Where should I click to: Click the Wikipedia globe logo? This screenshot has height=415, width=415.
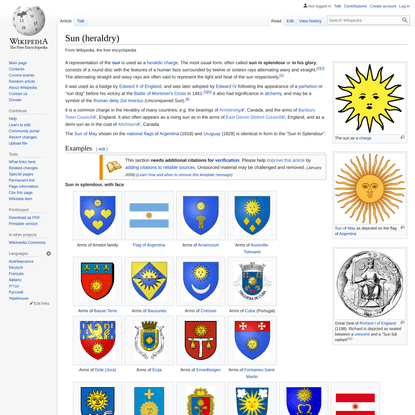29,20
